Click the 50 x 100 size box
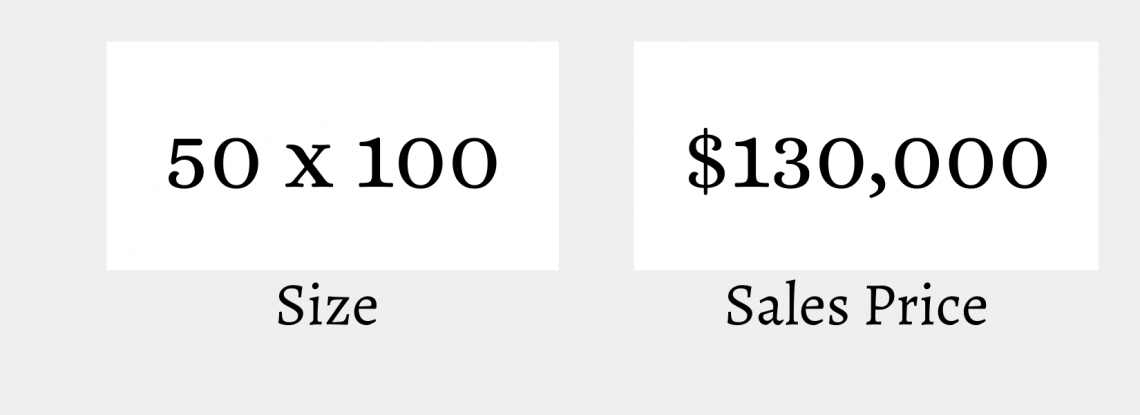 332,156
